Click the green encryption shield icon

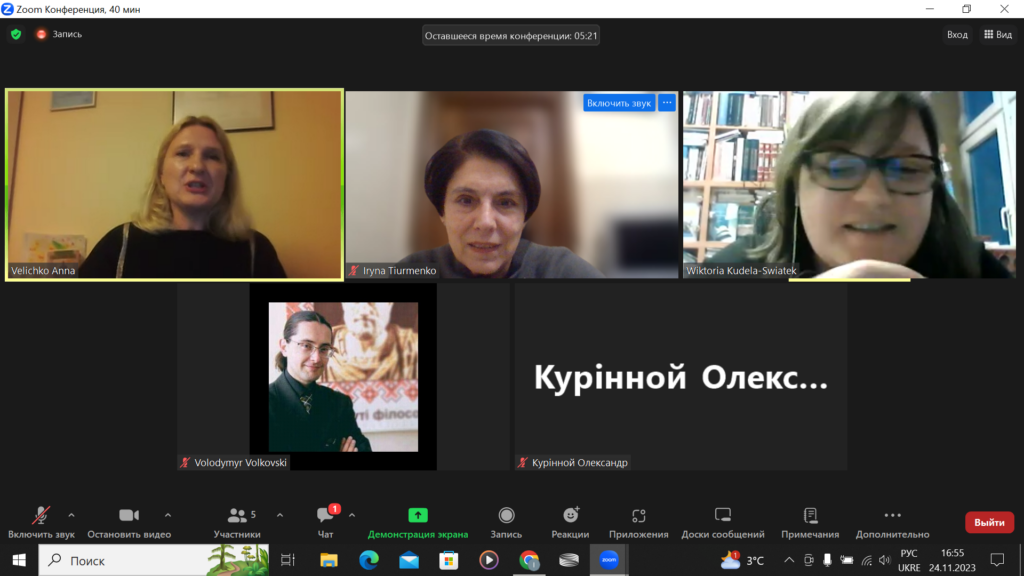pyautogui.click(x=16, y=34)
